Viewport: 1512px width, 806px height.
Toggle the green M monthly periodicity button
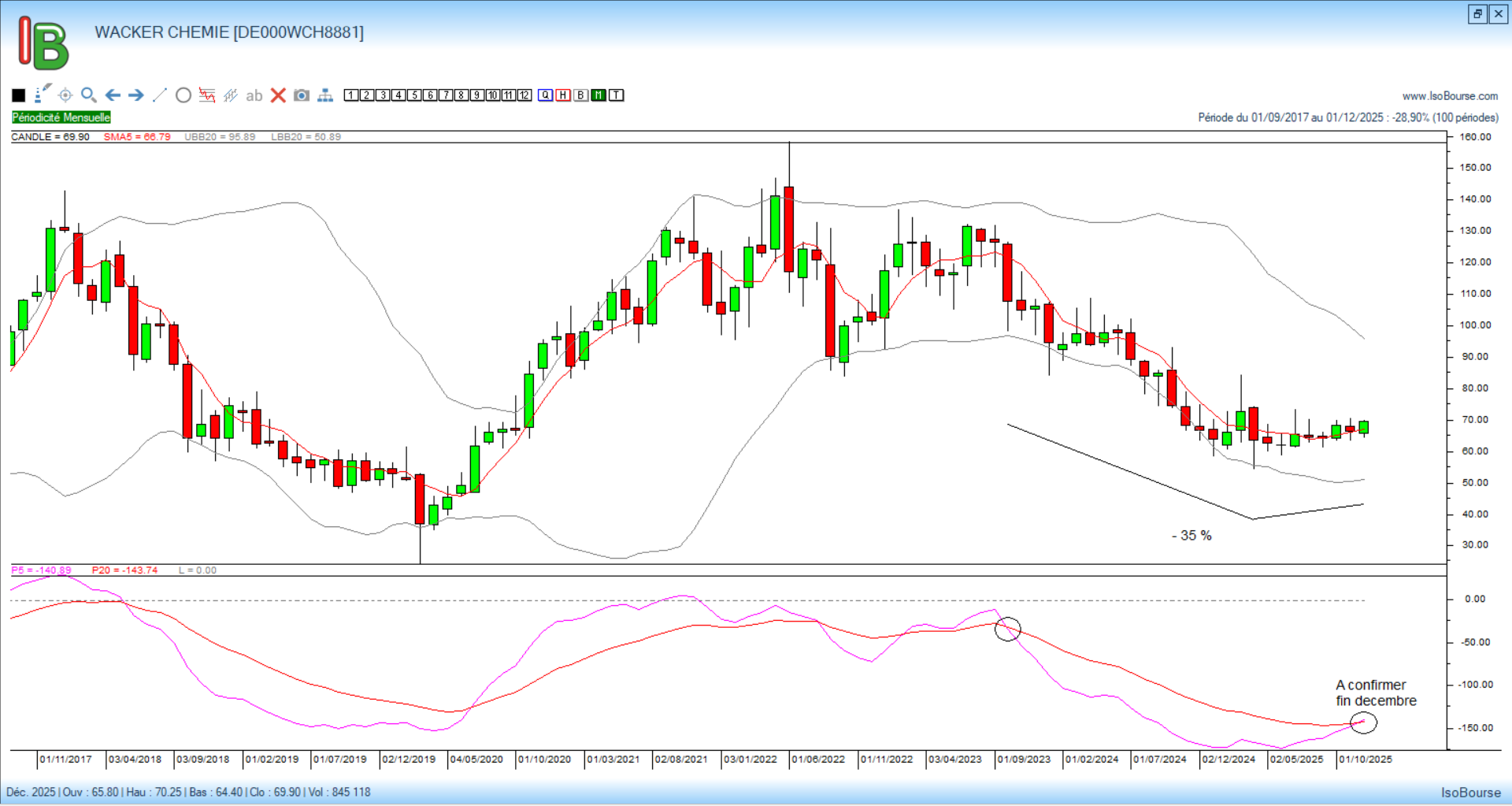[598, 95]
